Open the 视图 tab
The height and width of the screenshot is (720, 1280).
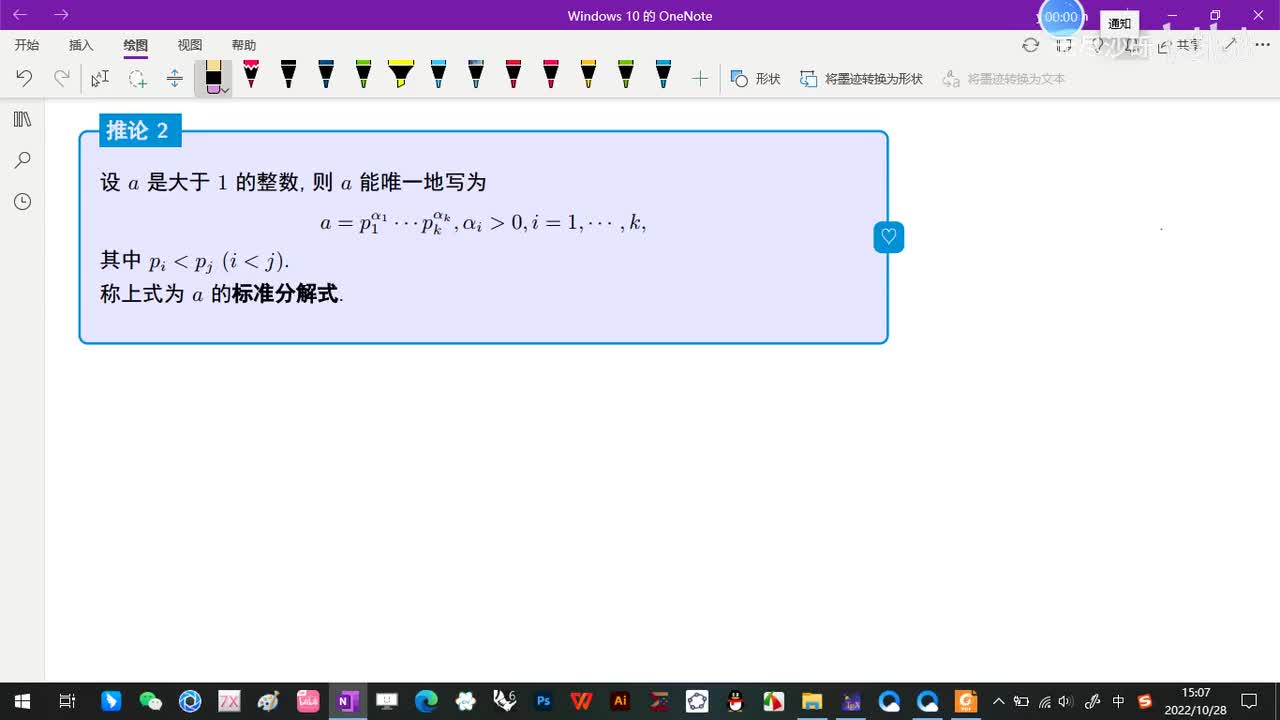[x=190, y=45]
